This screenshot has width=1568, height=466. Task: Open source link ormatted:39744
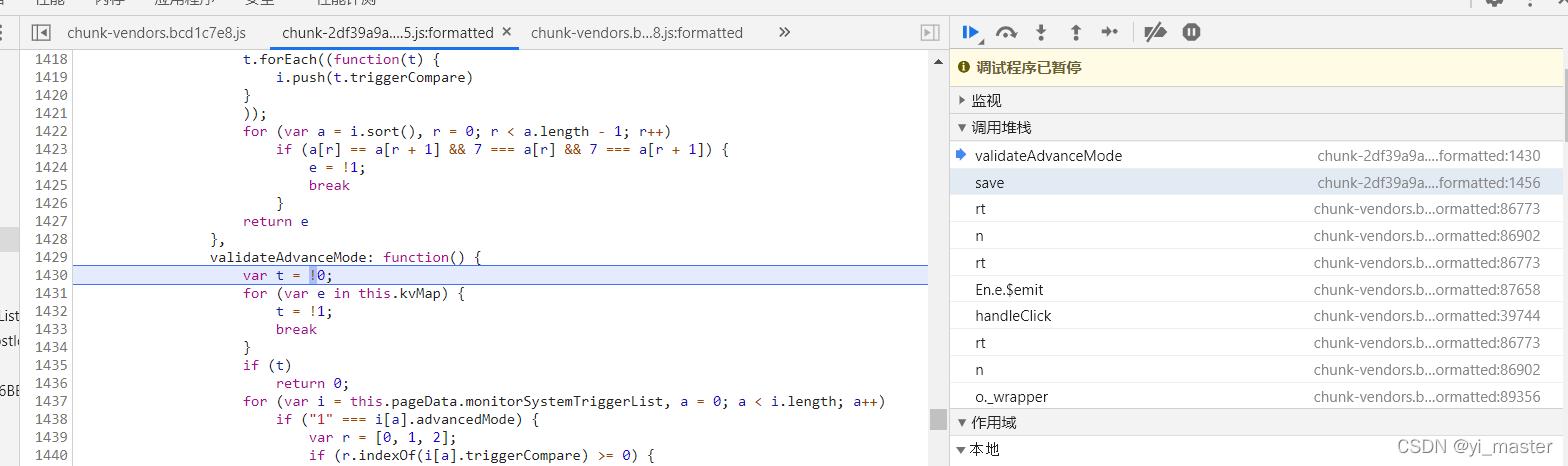tap(1427, 315)
